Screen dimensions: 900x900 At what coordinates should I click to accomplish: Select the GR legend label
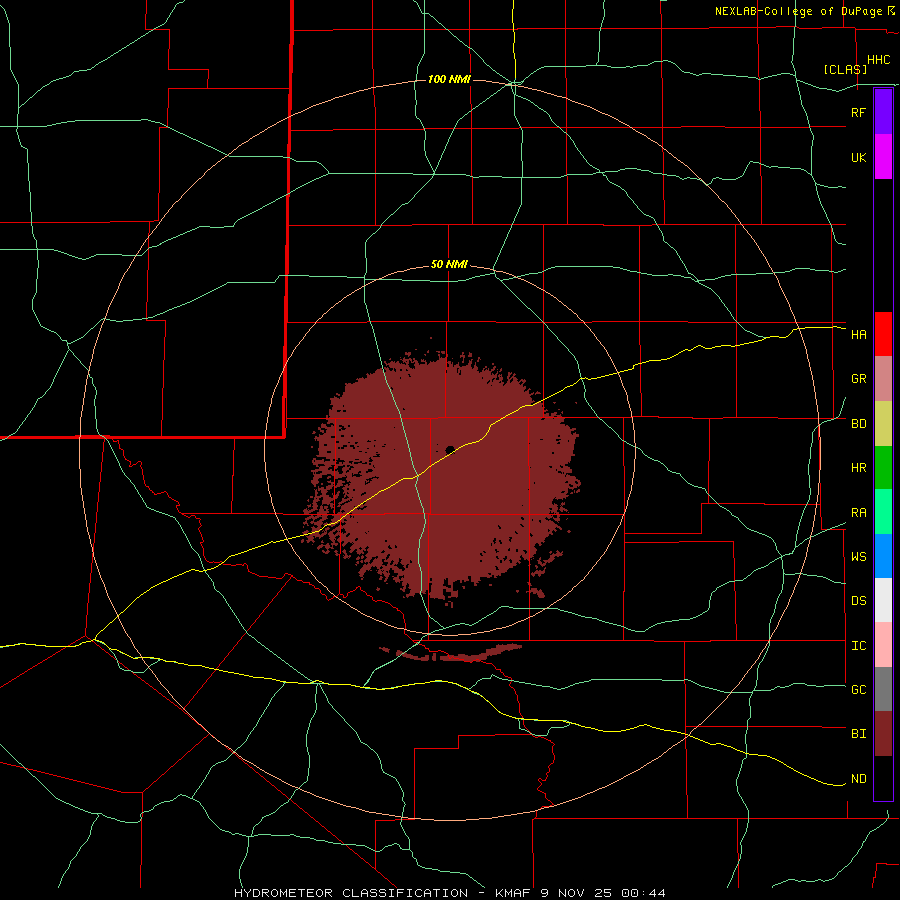pyautogui.click(x=859, y=379)
